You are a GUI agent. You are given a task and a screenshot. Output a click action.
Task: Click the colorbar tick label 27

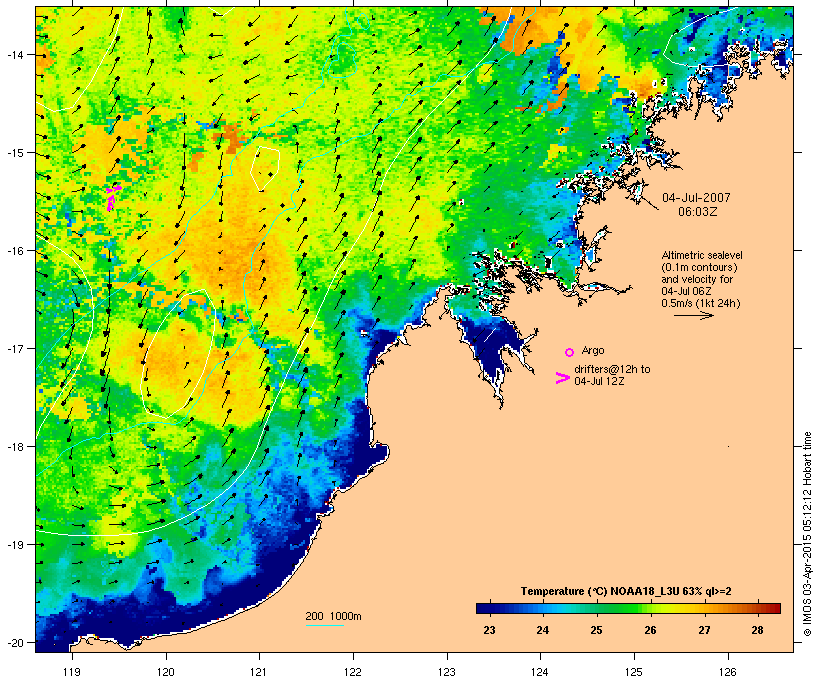coord(704,630)
